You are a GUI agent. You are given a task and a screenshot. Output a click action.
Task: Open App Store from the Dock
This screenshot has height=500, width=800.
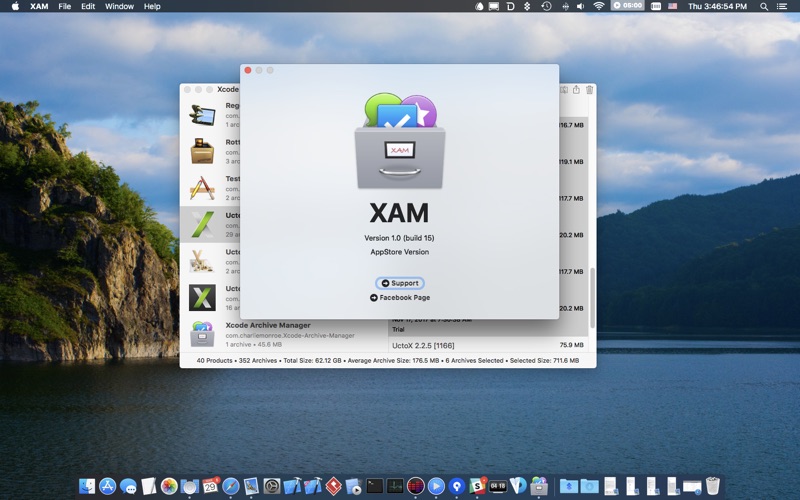pos(108,486)
